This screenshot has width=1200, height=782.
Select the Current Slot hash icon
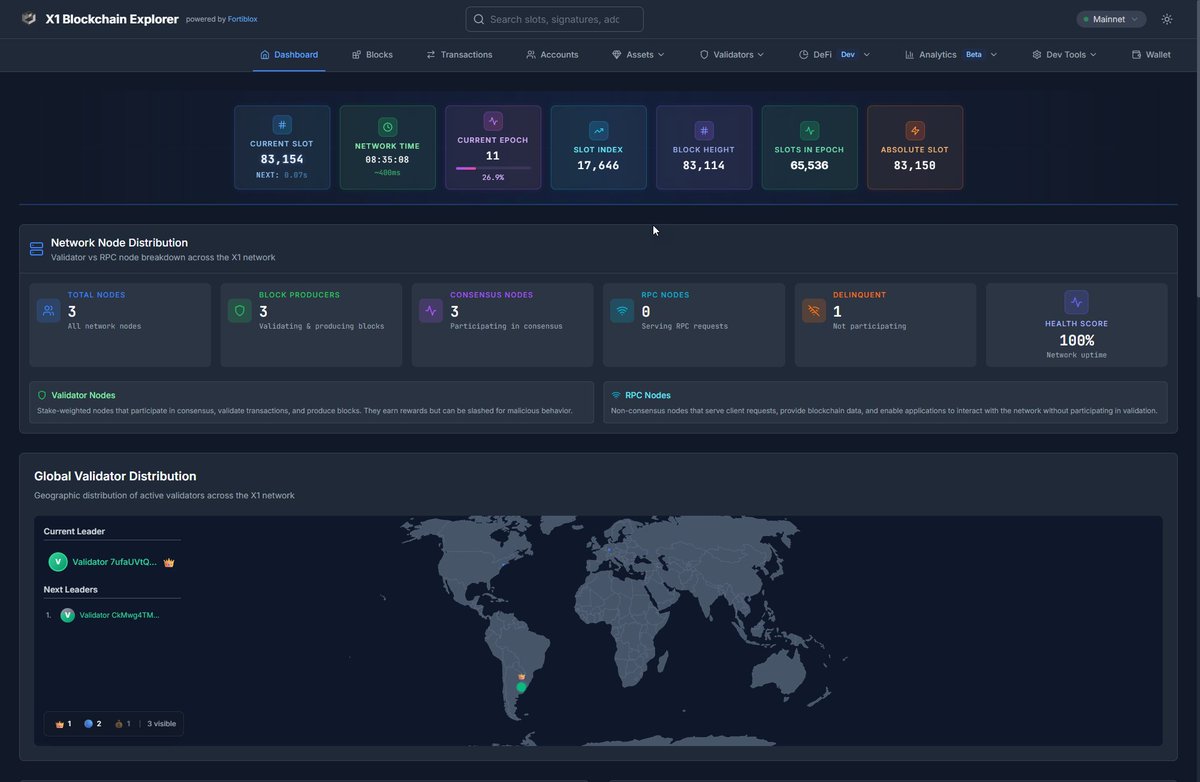[281, 125]
